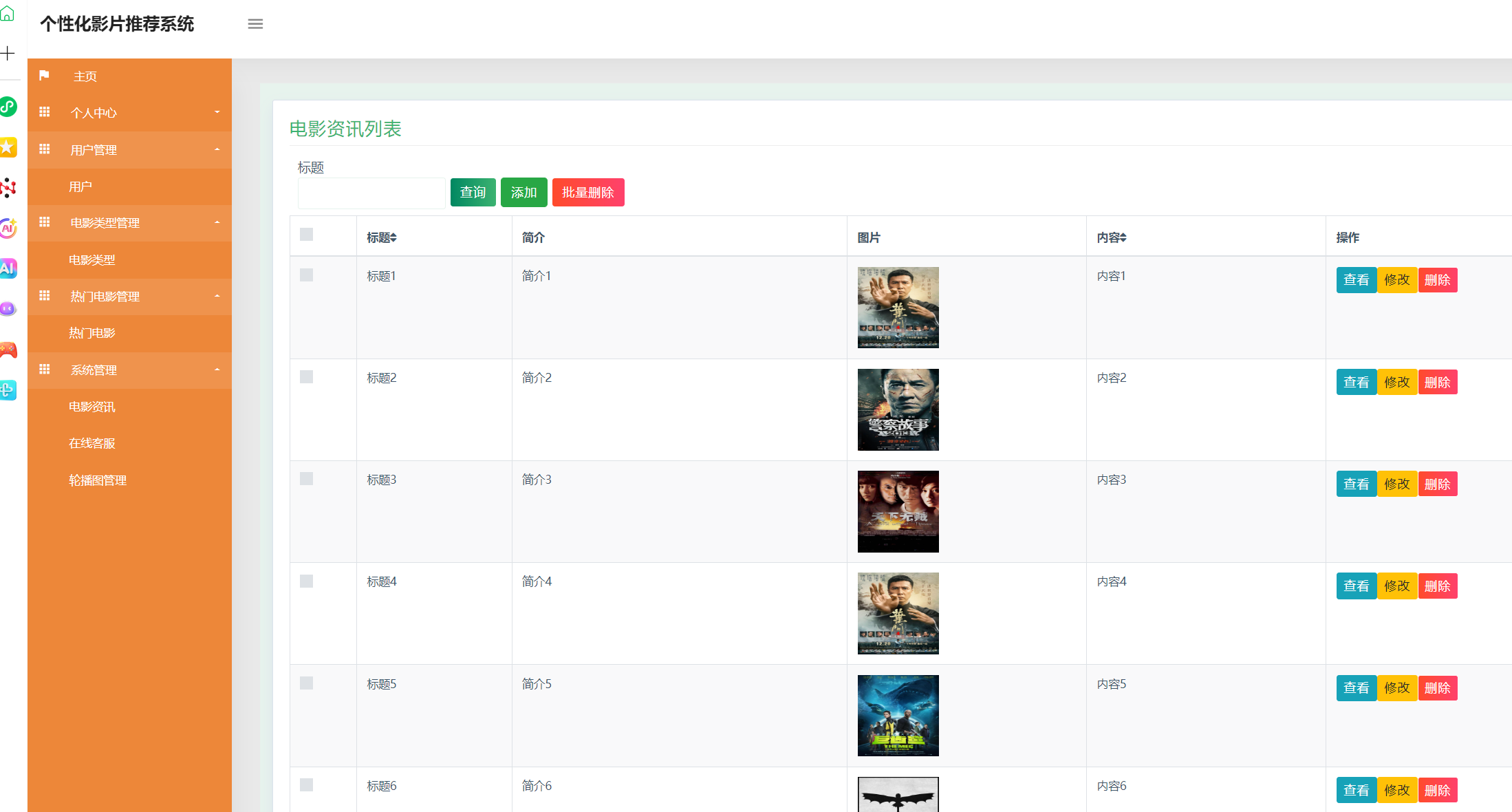The image size is (1512, 812).
Task: Check the checkbox for row 标题1
Action: 307,275
